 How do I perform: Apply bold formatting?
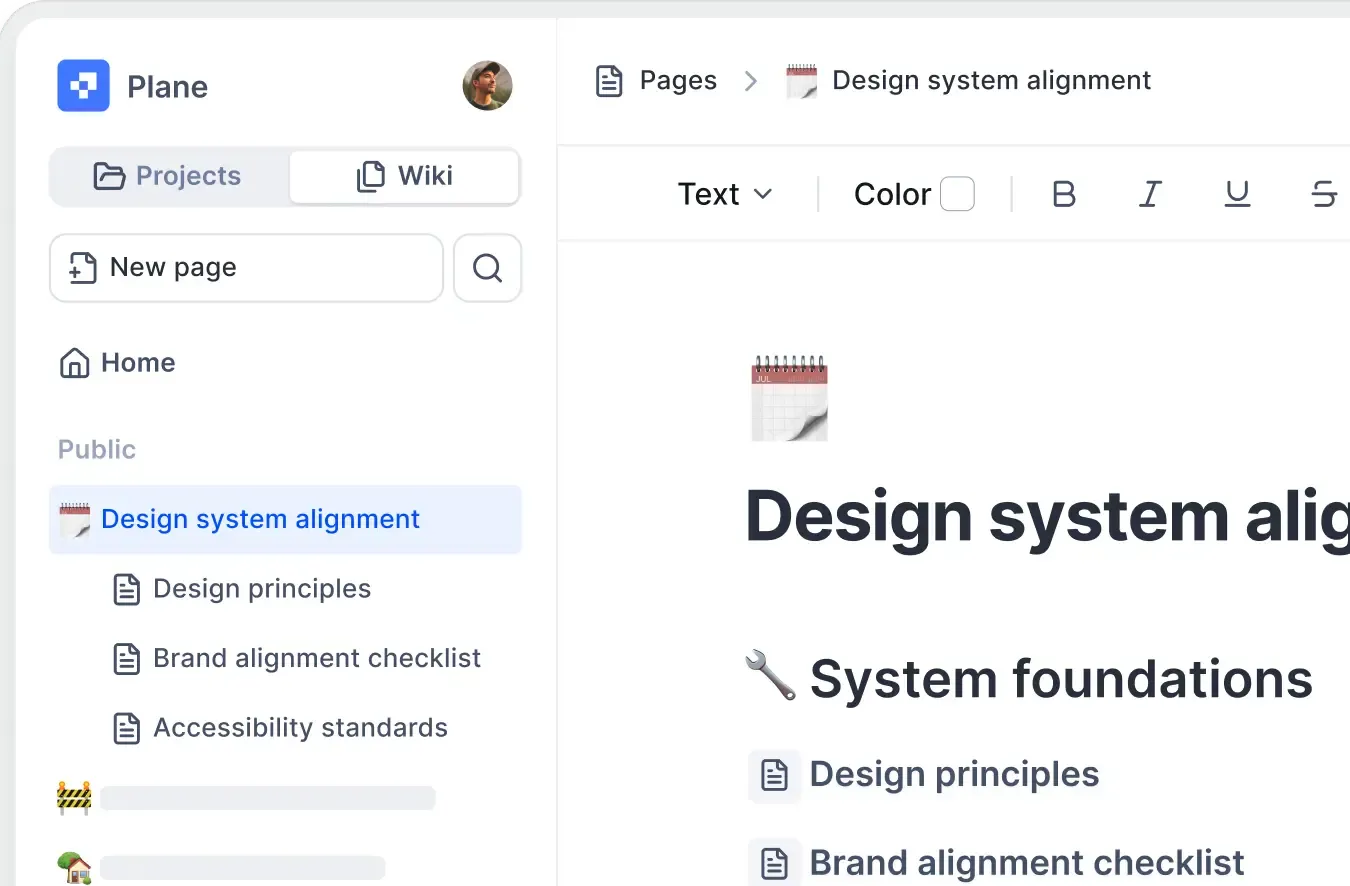(1064, 194)
